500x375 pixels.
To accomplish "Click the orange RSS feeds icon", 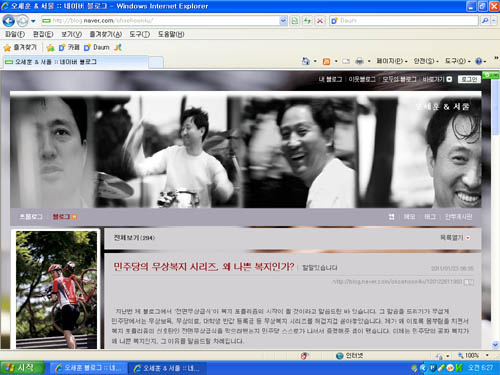I will pyautogui.click(x=326, y=61).
